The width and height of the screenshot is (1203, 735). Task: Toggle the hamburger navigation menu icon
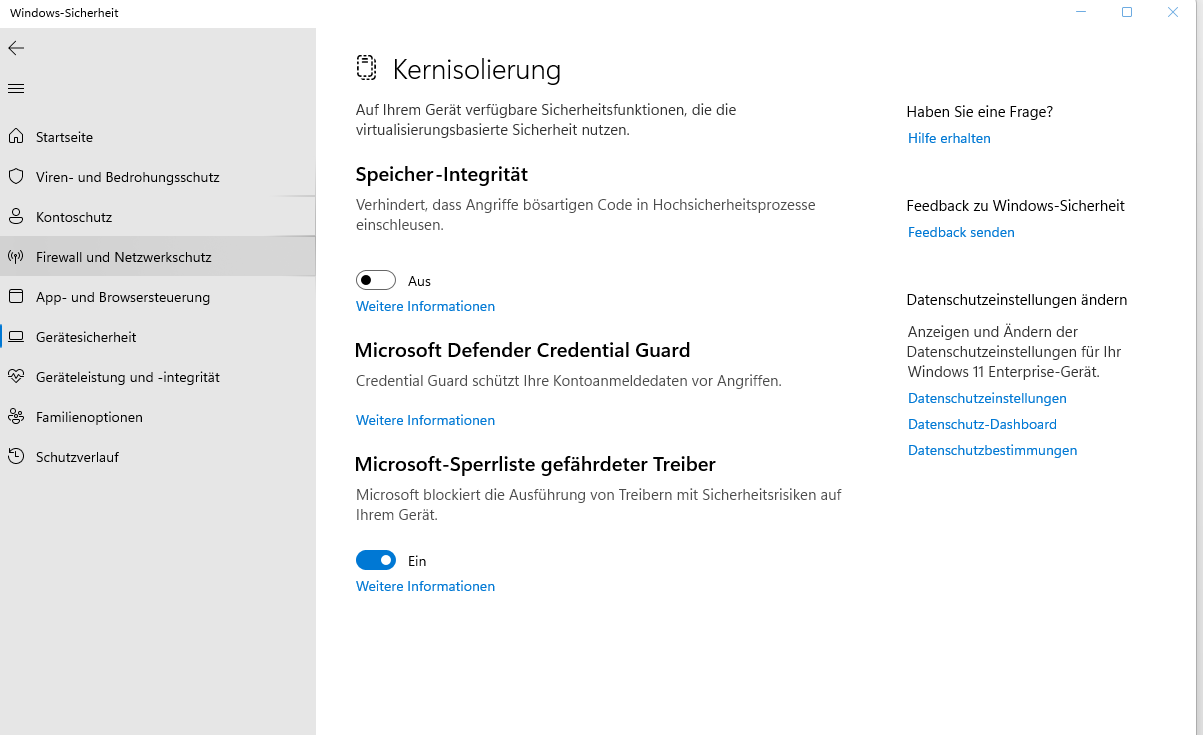[16, 89]
